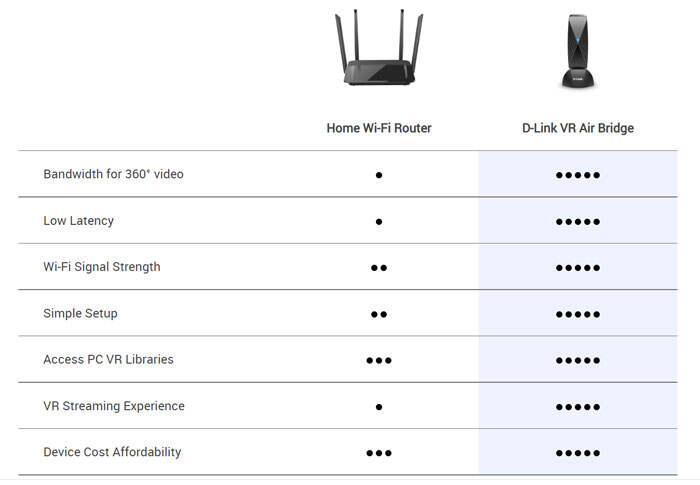This screenshot has width=700, height=485.
Task: Click the Air Bridge five dots for VR Streaming Experience
Action: [x=578, y=407]
